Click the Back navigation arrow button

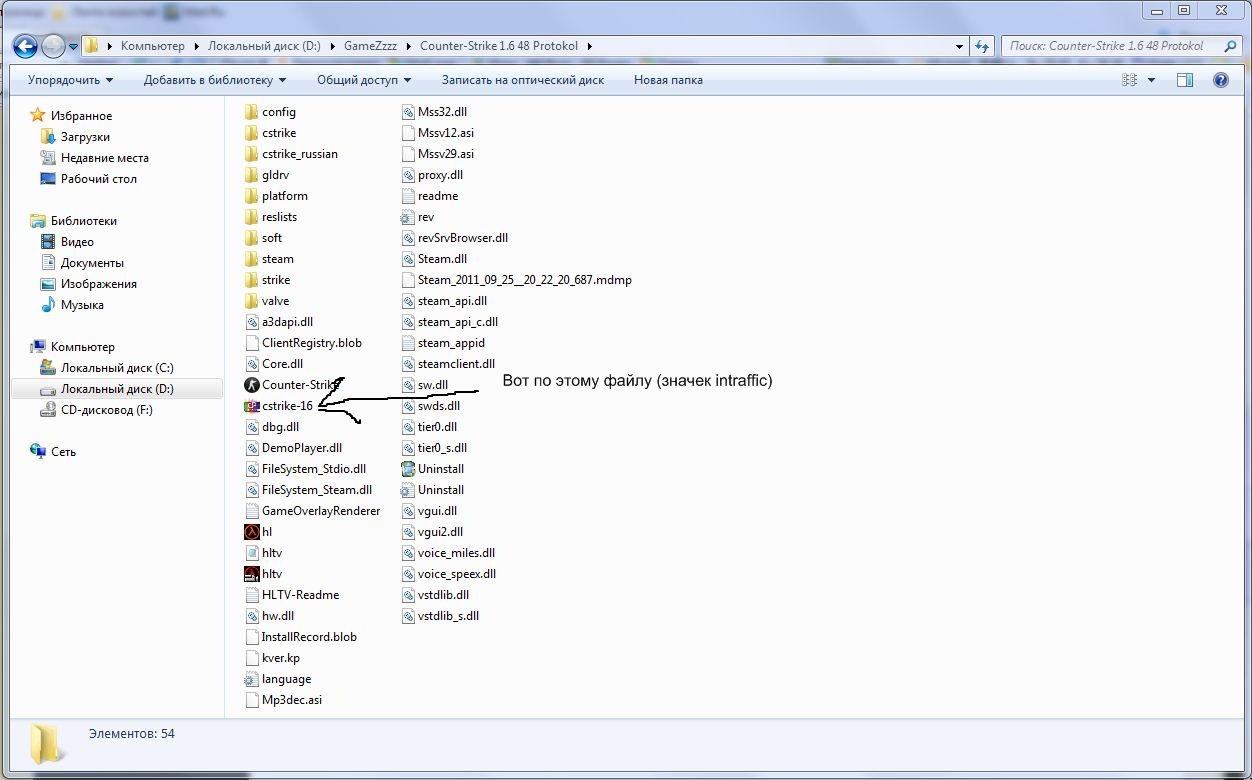[x=26, y=46]
